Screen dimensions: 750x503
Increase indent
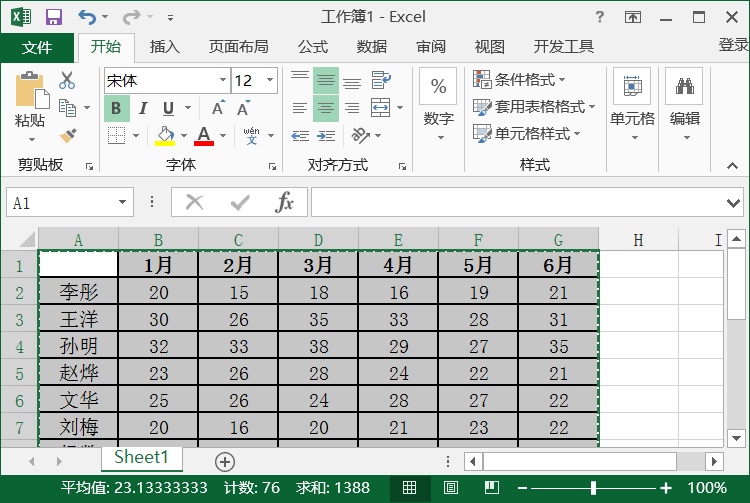pos(326,136)
